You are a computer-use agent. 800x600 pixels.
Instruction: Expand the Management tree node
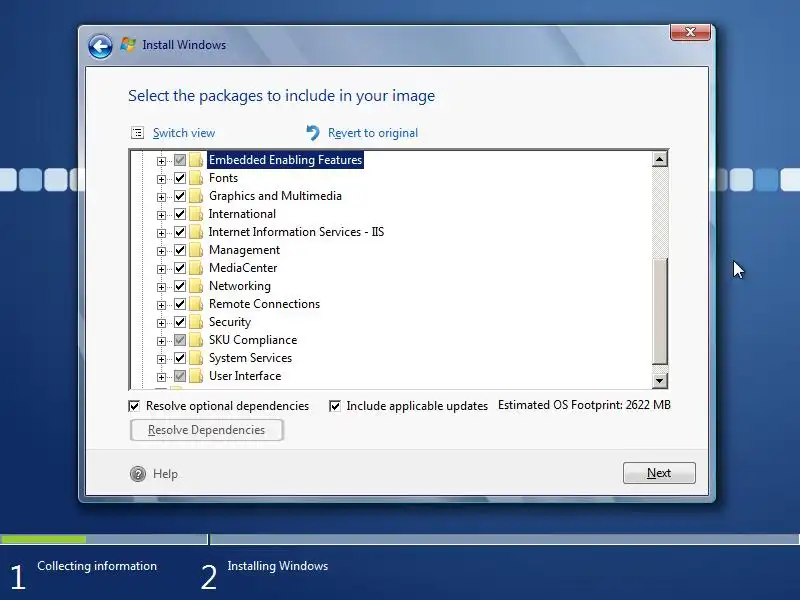coord(161,251)
